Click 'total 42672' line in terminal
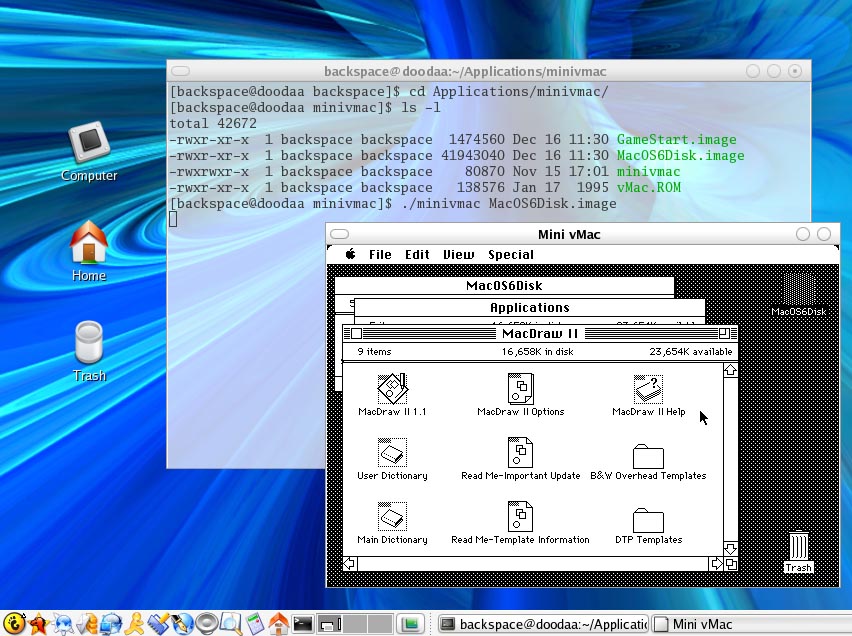Image resolution: width=852 pixels, height=636 pixels. (x=213, y=123)
